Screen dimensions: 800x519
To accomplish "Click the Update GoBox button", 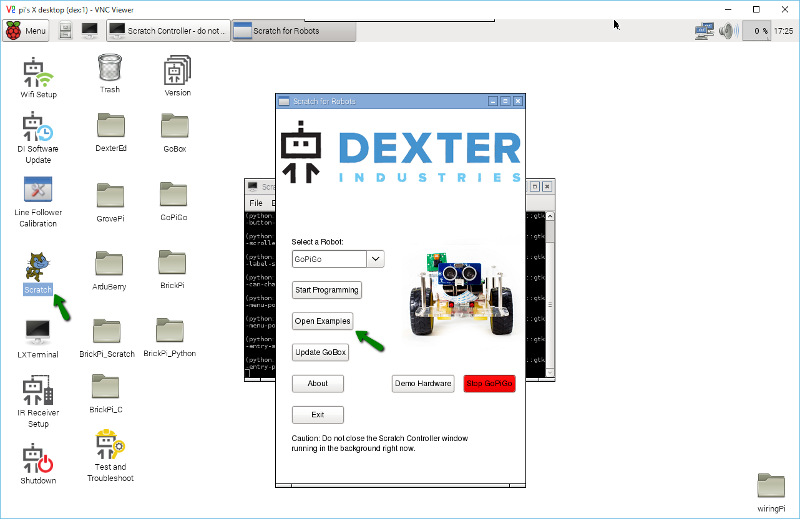I will tap(320, 352).
